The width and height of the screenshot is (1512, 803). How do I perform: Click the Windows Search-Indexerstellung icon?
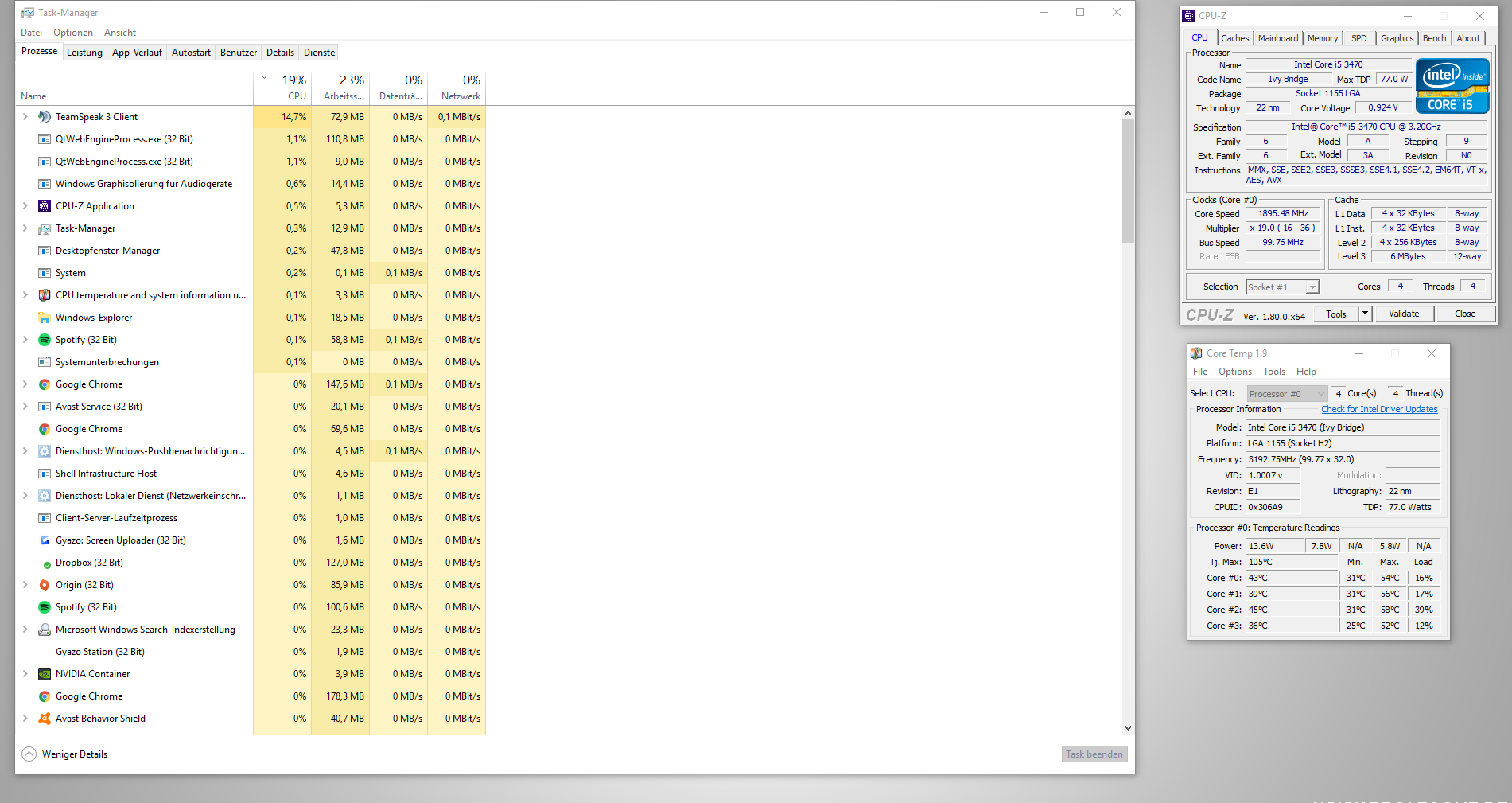(x=45, y=630)
